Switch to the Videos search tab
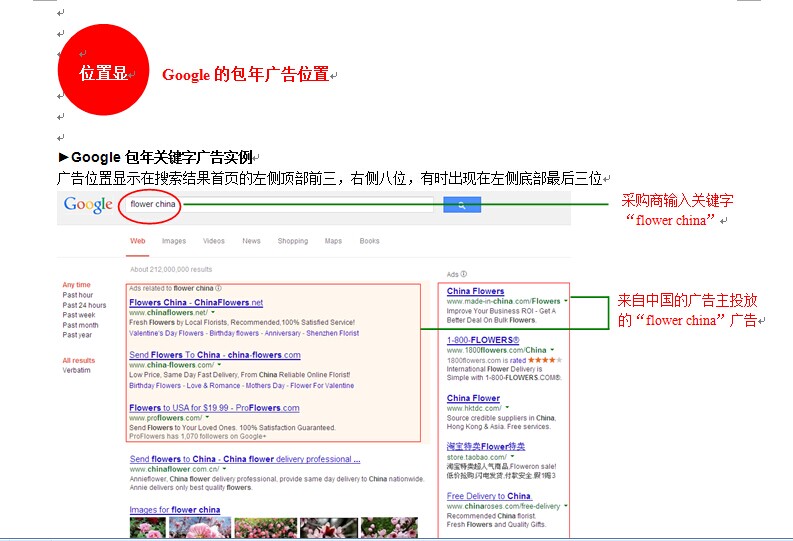 (x=213, y=241)
